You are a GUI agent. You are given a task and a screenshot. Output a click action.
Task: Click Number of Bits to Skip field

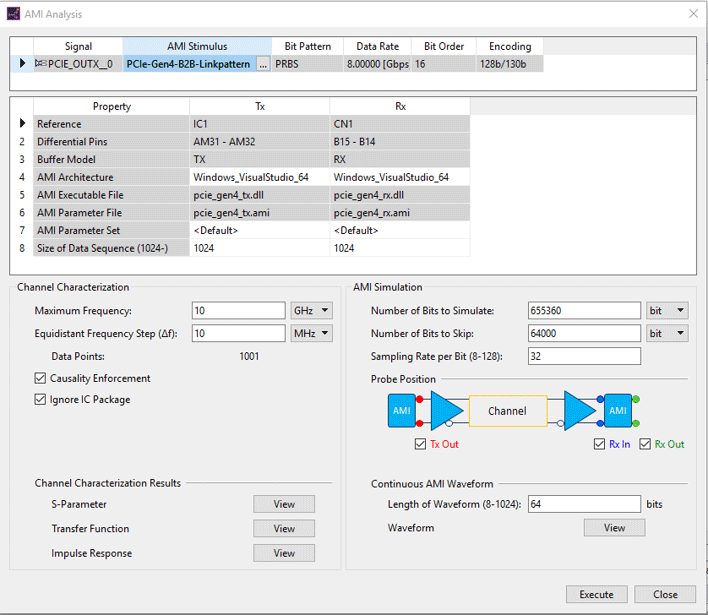(584, 333)
